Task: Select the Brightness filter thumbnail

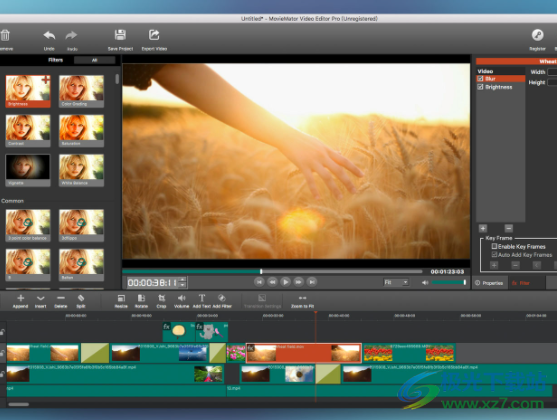Action: click(28, 91)
